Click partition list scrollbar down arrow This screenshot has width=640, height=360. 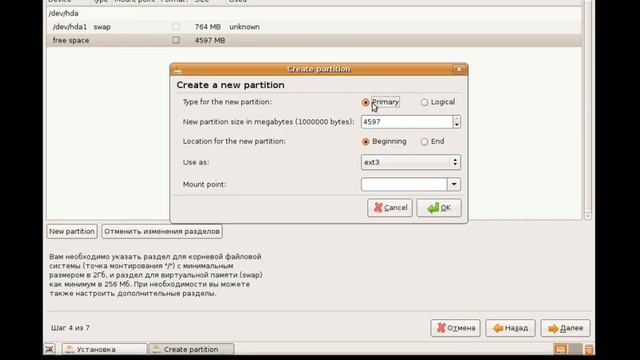pos(588,216)
